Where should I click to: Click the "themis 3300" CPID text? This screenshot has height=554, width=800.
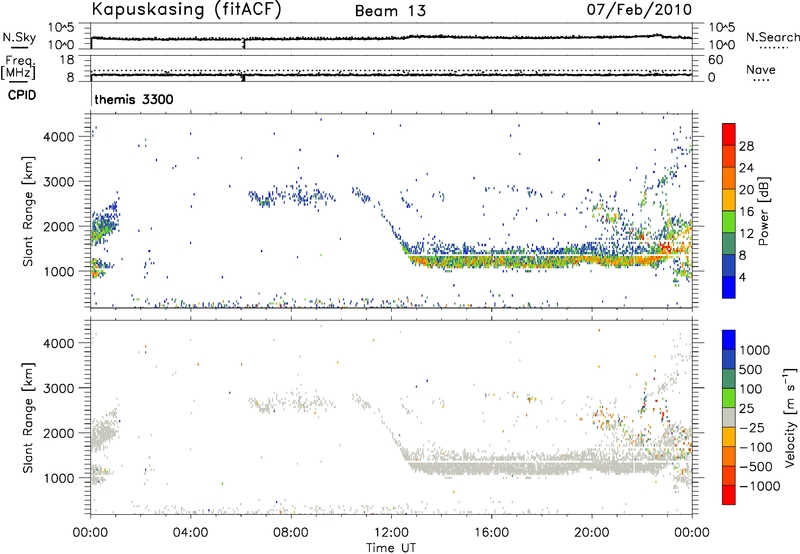(x=134, y=99)
